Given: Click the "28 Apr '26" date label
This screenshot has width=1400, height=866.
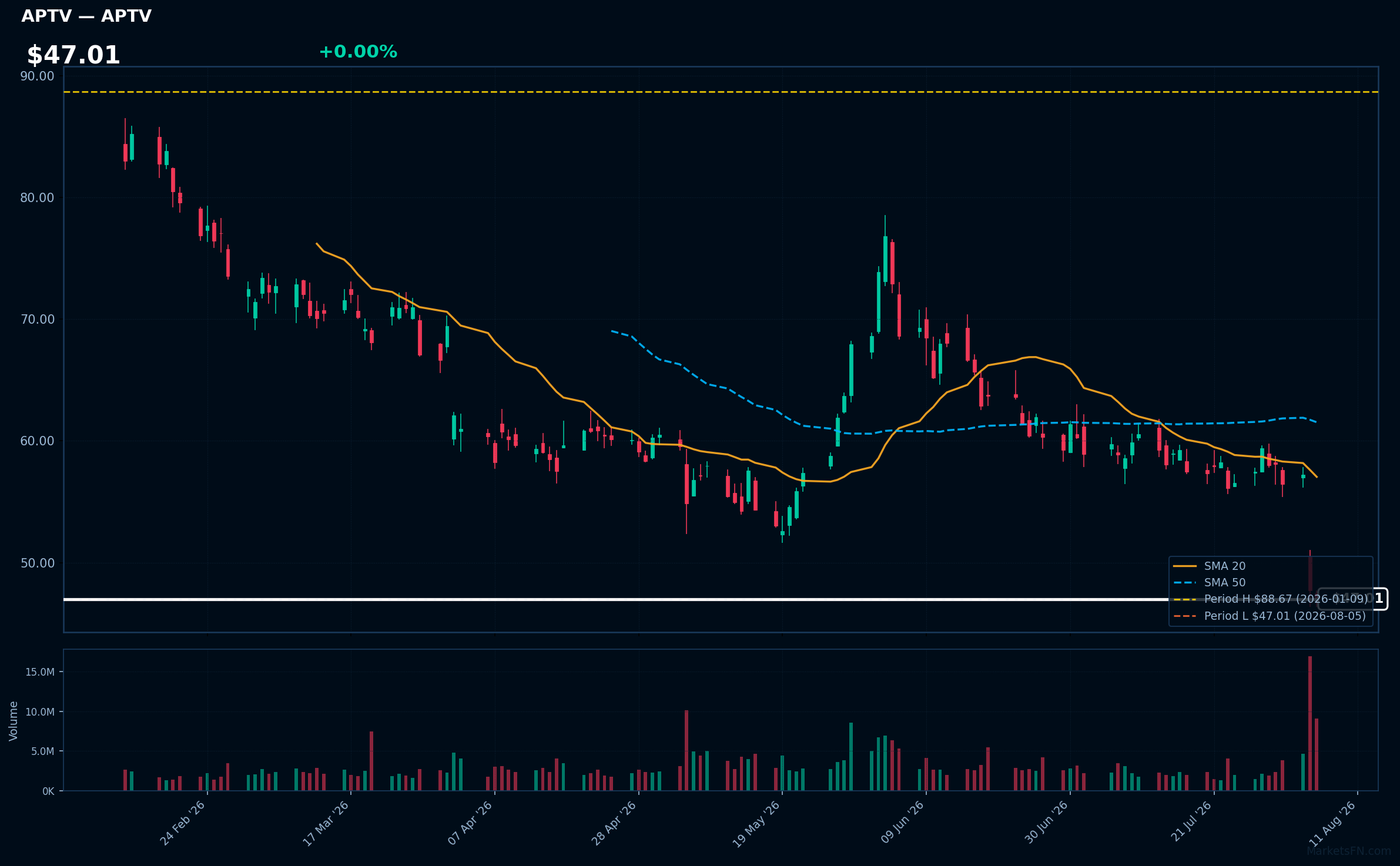Looking at the screenshot, I should click(614, 823).
